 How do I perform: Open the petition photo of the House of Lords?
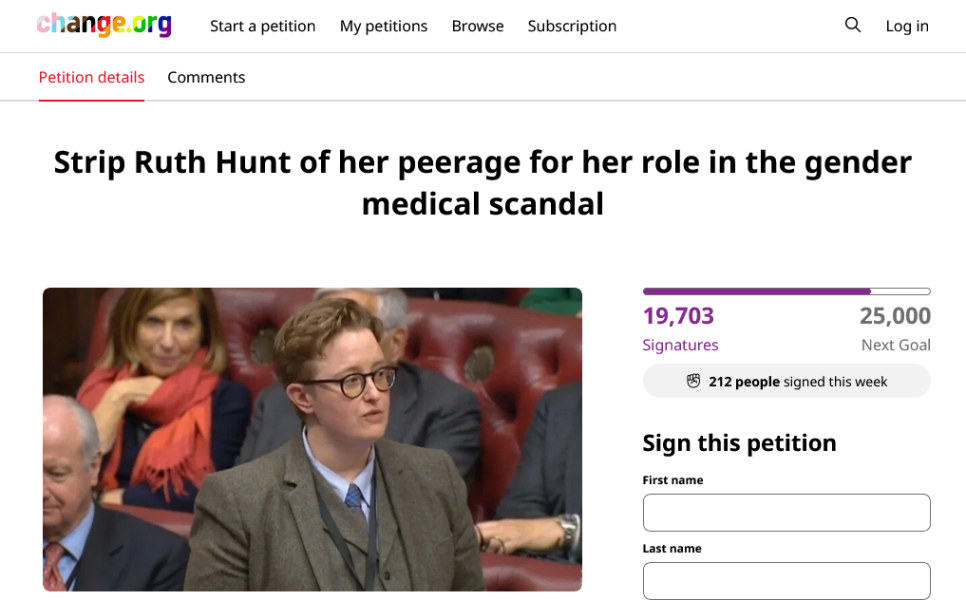tap(312, 439)
